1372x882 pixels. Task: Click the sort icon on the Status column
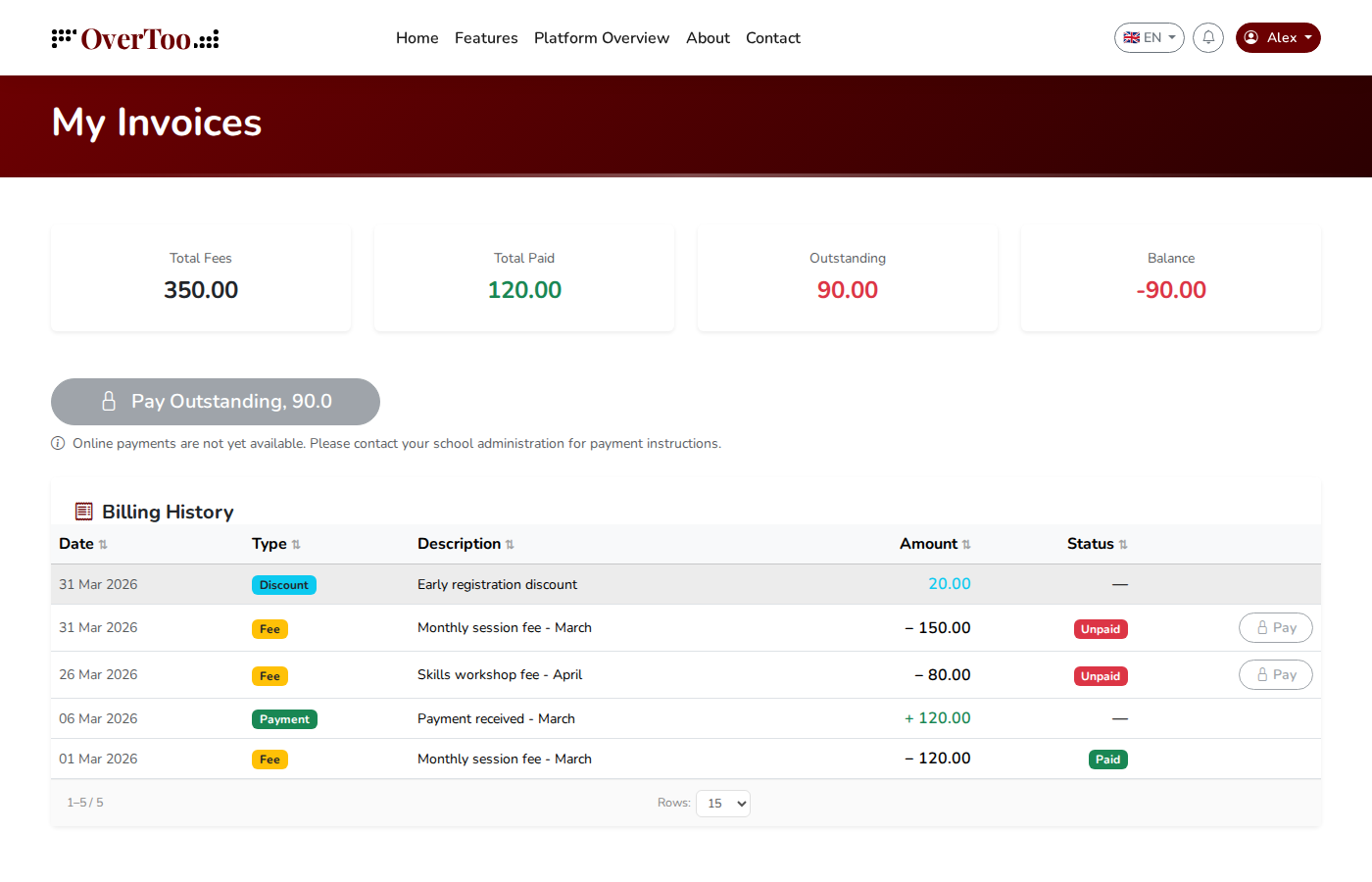(x=1123, y=544)
